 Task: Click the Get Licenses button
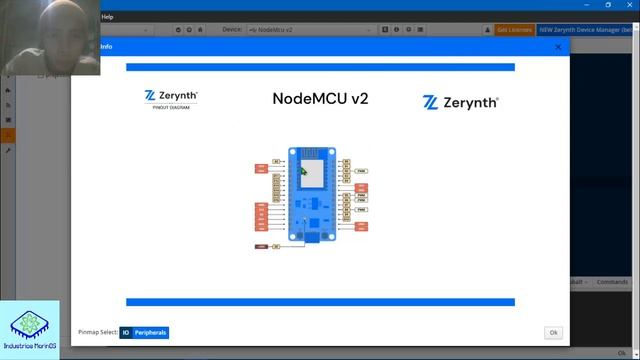pyautogui.click(x=514, y=30)
